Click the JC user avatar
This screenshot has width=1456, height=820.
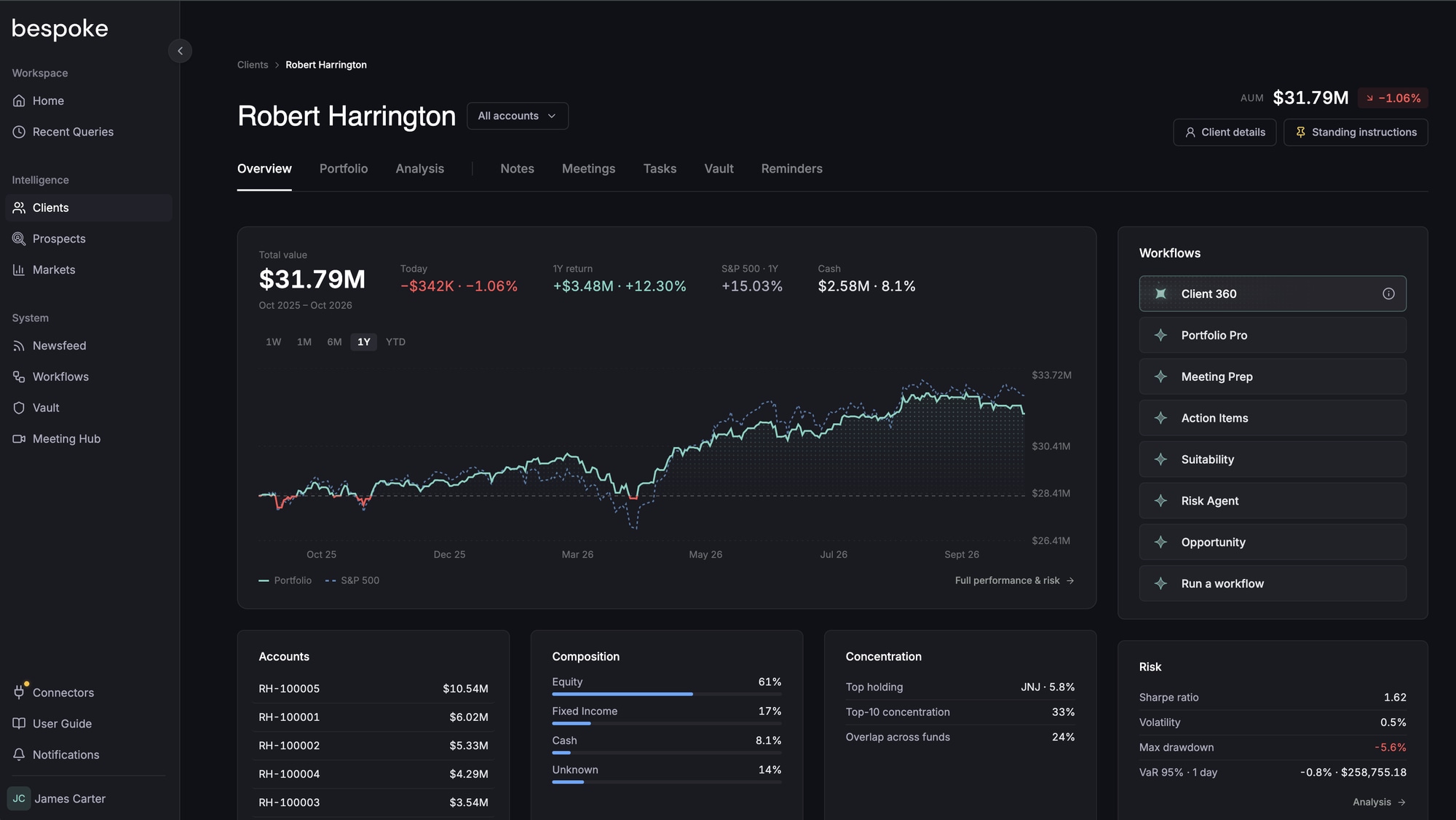[x=19, y=799]
